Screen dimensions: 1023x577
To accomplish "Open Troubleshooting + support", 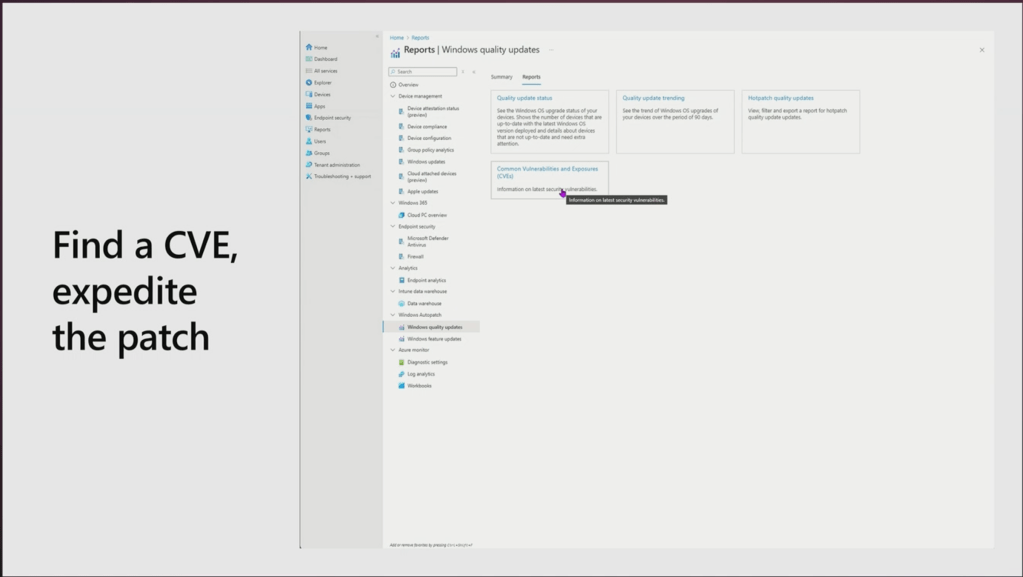I will [342, 176].
